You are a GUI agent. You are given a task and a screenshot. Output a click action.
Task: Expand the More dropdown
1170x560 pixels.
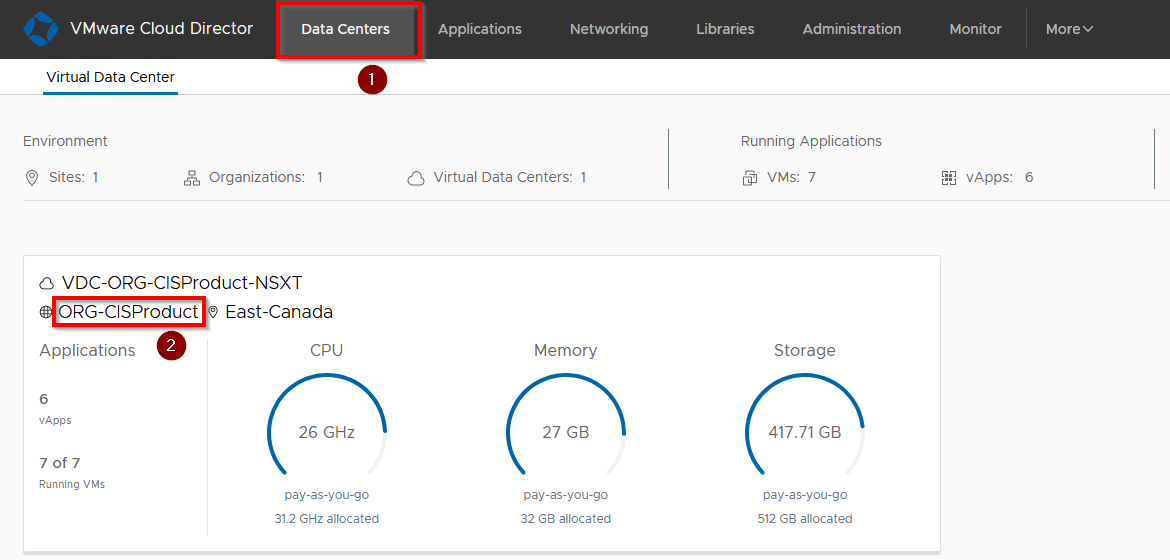coord(1069,29)
